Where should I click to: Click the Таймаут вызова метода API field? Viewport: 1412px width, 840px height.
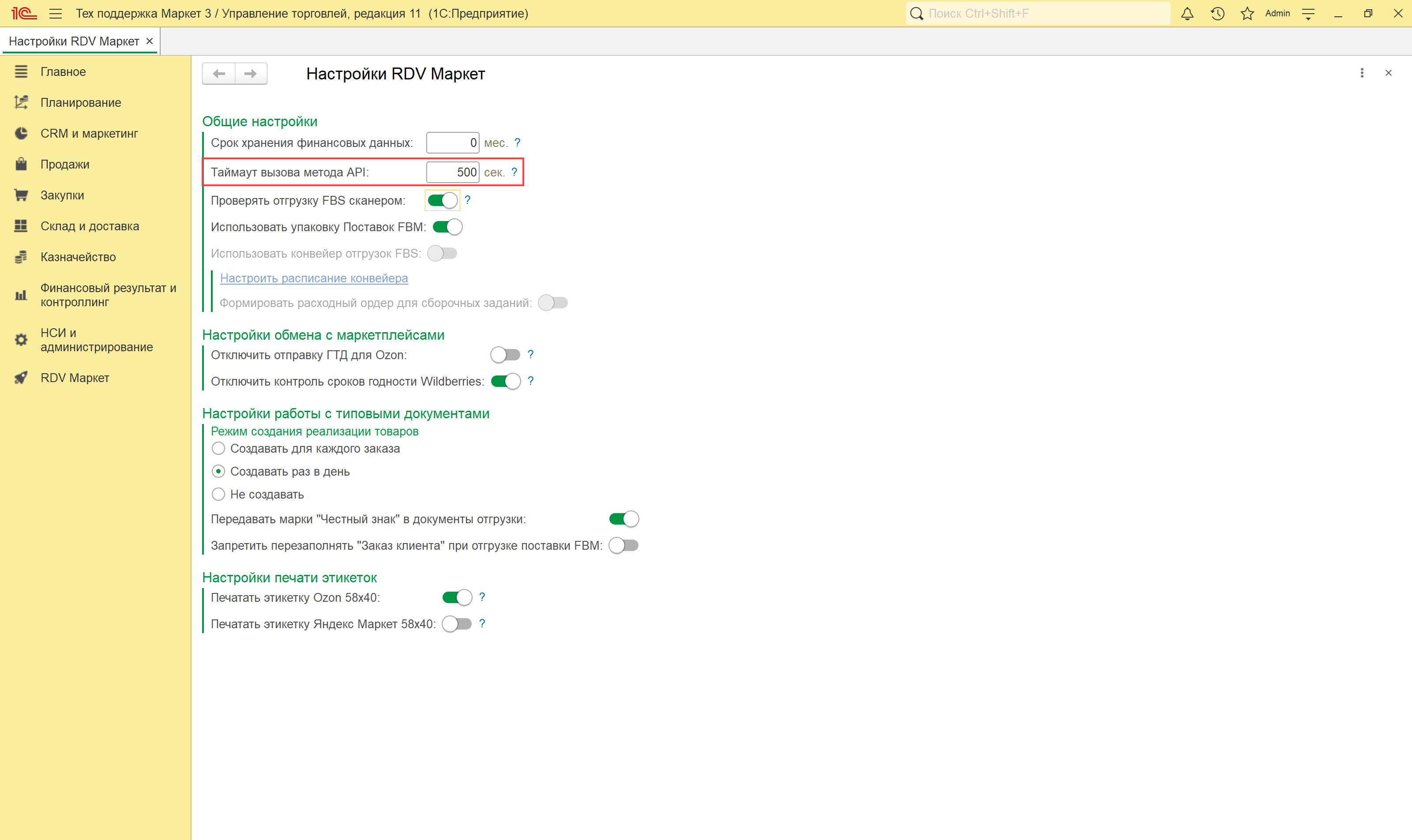(452, 172)
